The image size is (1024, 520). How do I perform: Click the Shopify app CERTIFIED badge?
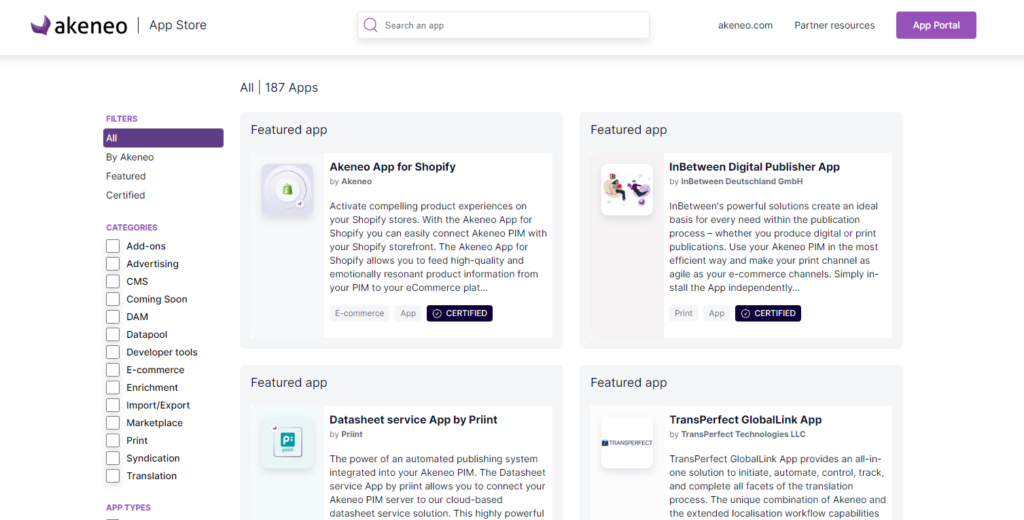click(x=460, y=313)
